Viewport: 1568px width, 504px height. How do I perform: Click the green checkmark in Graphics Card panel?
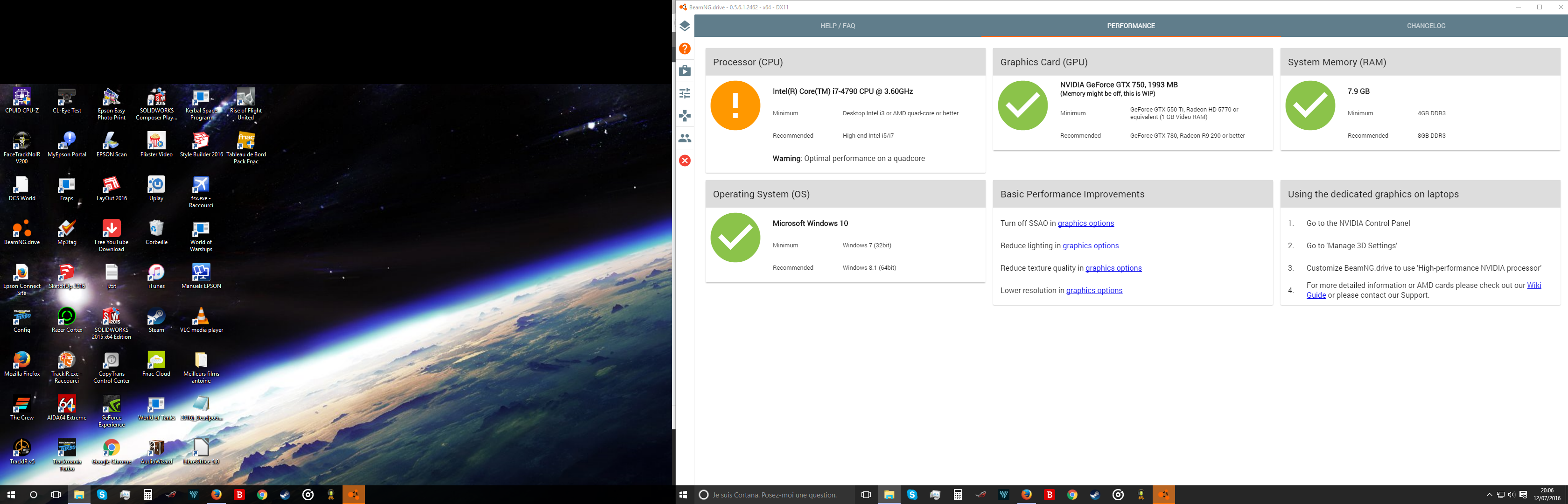click(1022, 105)
